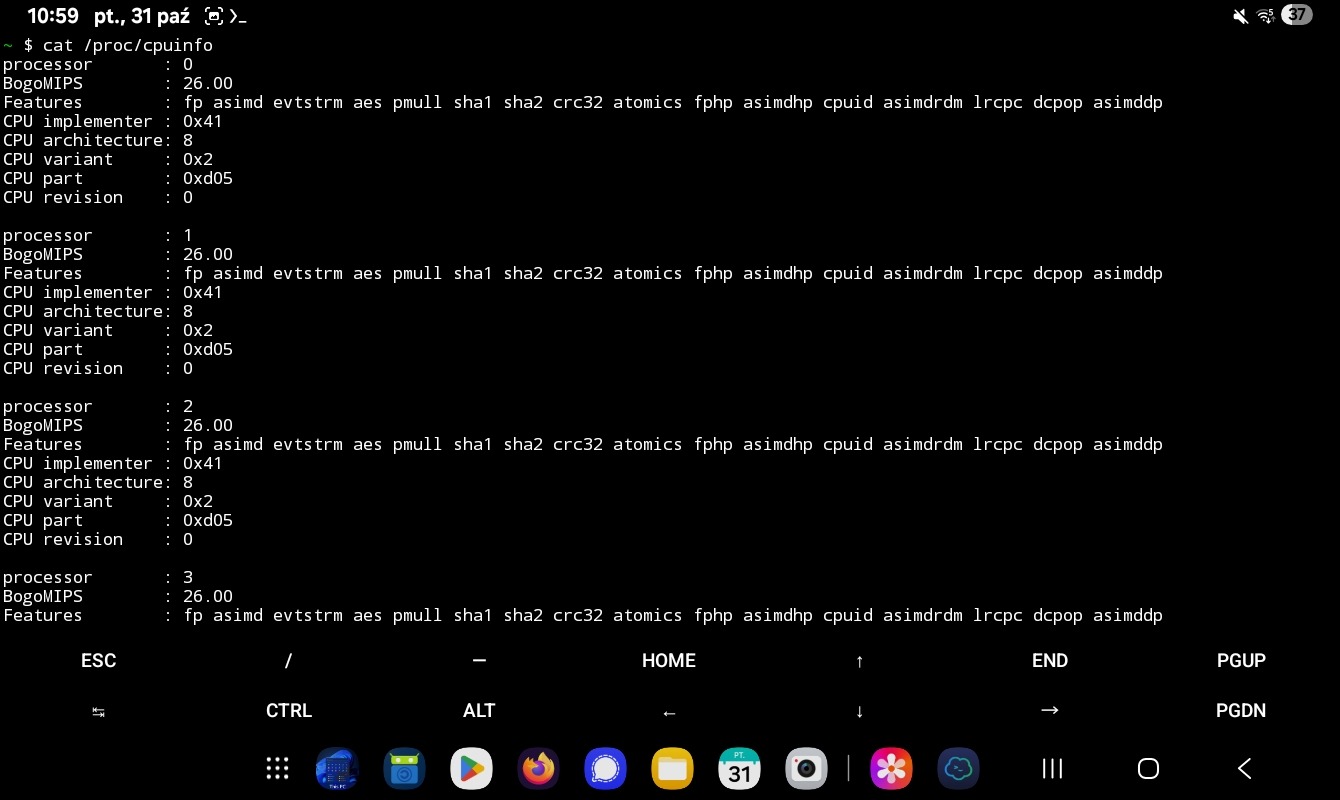Image resolution: width=1340 pixels, height=800 pixels.
Task: Tap the recent apps navigation button
Action: [1052, 768]
